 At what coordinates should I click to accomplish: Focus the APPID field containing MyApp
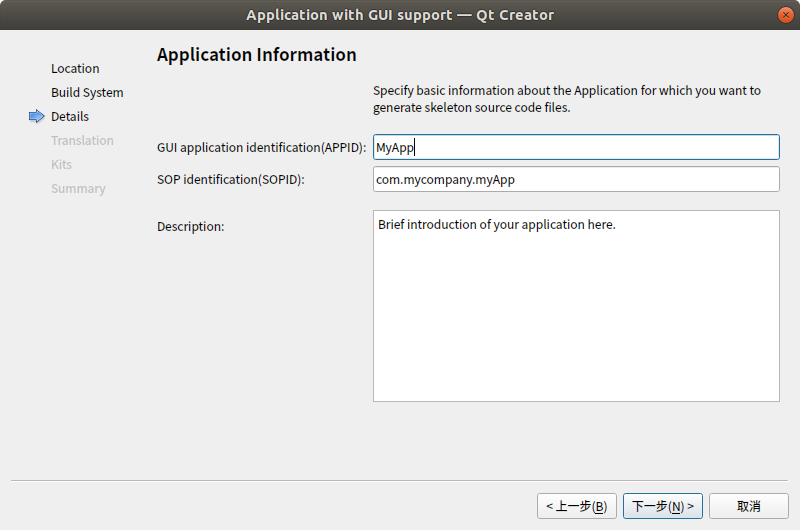(575, 147)
